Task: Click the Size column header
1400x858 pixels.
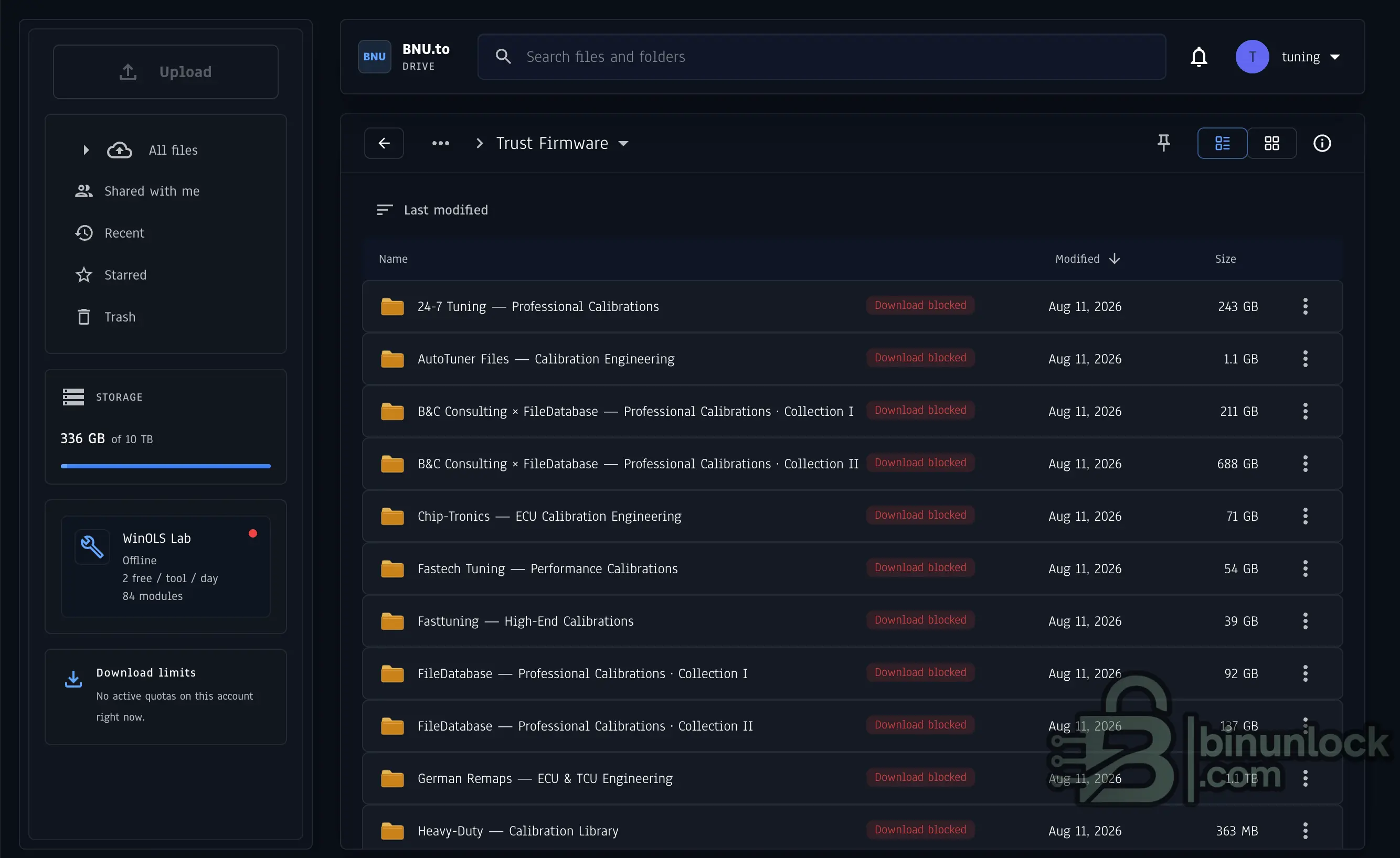Action: tap(1225, 259)
